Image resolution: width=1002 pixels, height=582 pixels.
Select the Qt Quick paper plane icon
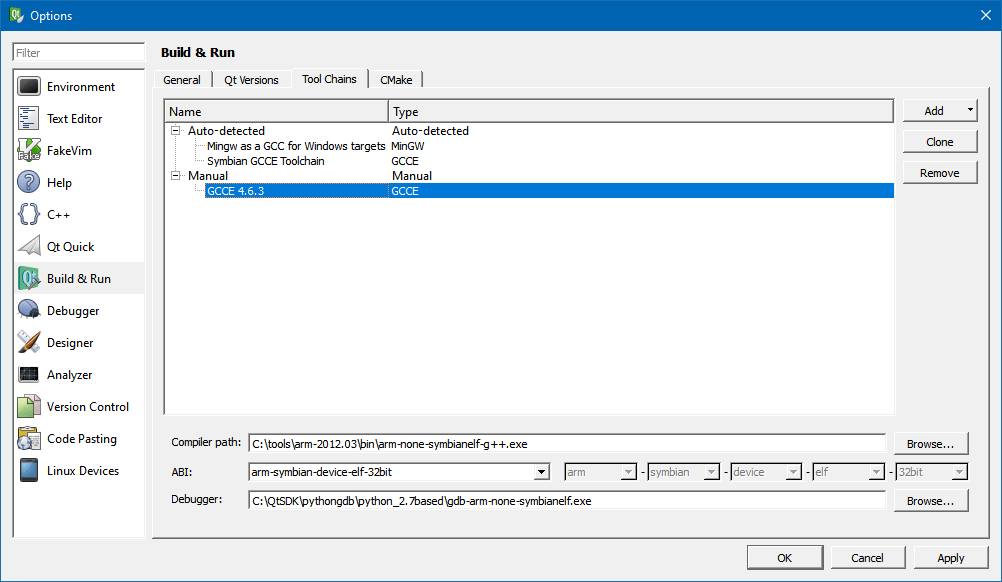29,247
